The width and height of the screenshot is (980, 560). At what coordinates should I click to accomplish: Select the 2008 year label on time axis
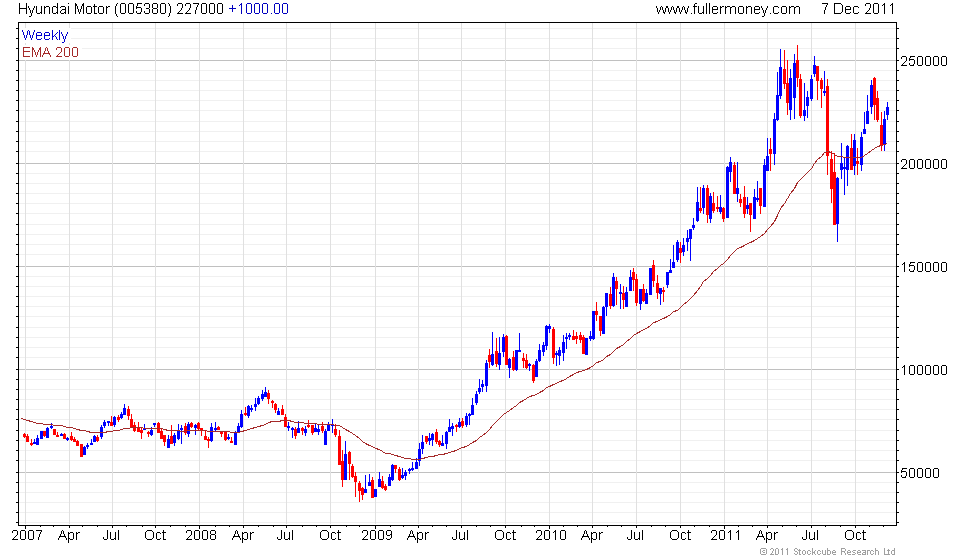201,536
